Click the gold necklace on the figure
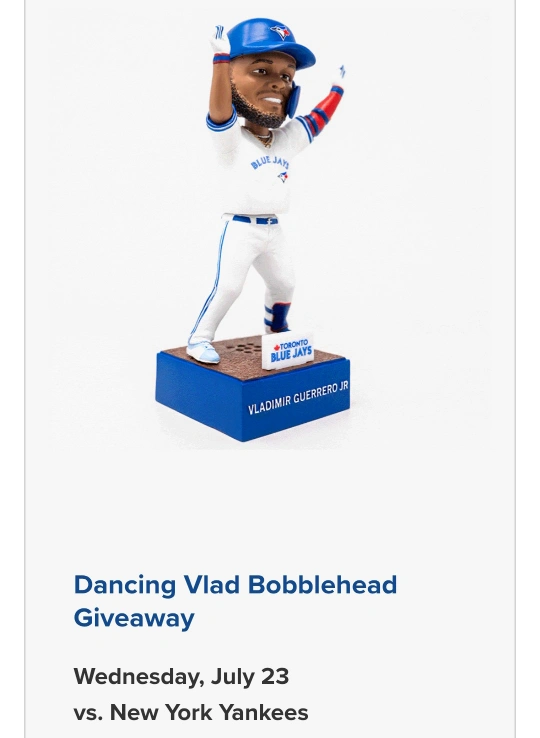The image size is (540, 738). (262, 136)
